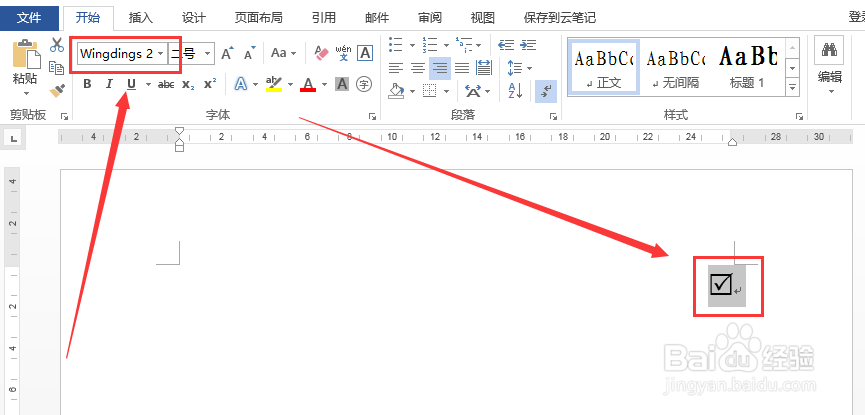This screenshot has height=415, width=865.
Task: Insert enclosed character (circled 字)
Action: pyautogui.click(x=364, y=84)
